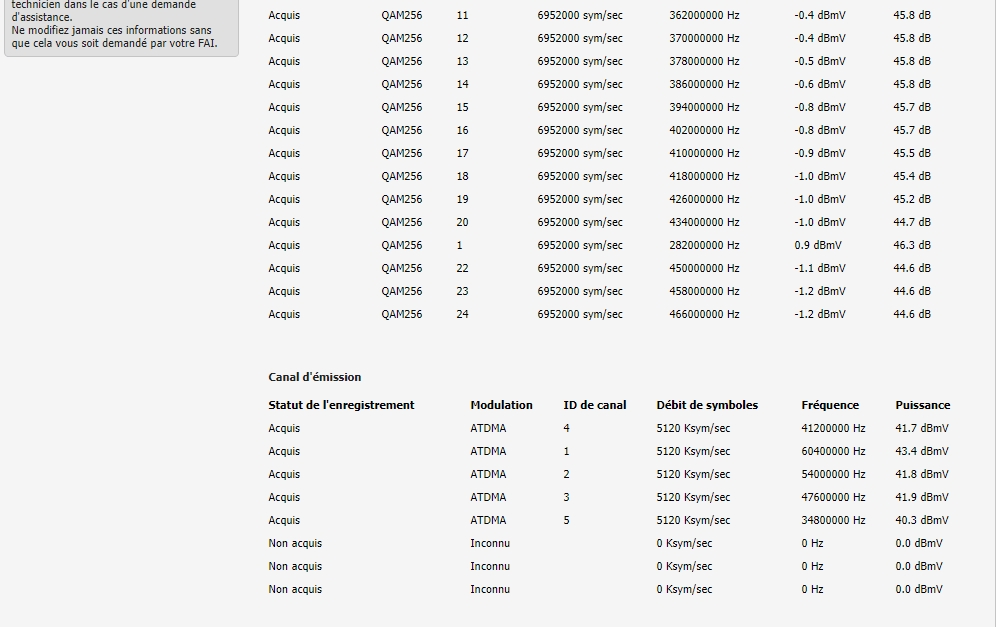Screen dimensions: 998x627
Task: Select the 466000000 Hz frequency value
Action: point(704,314)
